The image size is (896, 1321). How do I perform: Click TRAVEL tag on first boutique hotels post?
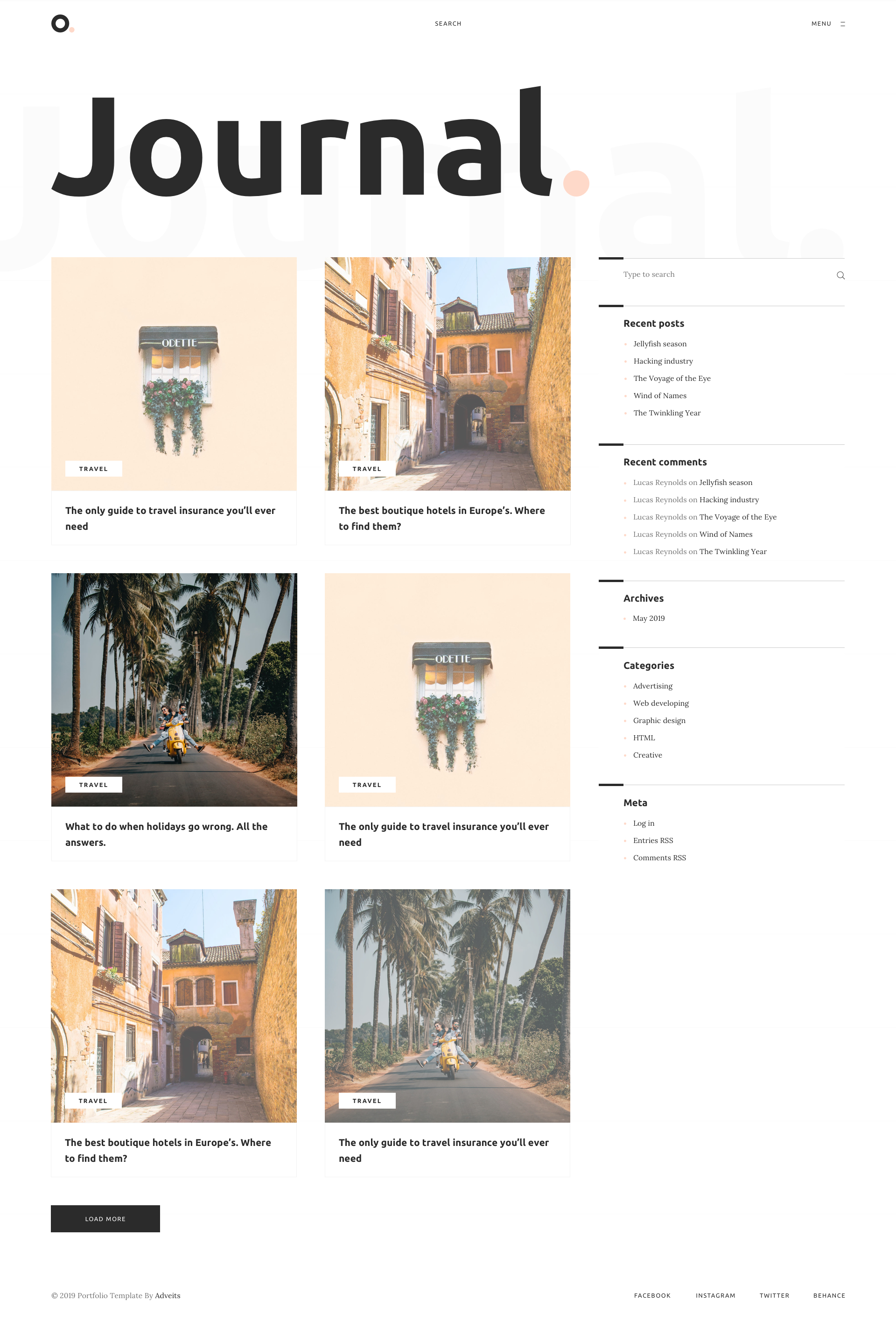[366, 469]
